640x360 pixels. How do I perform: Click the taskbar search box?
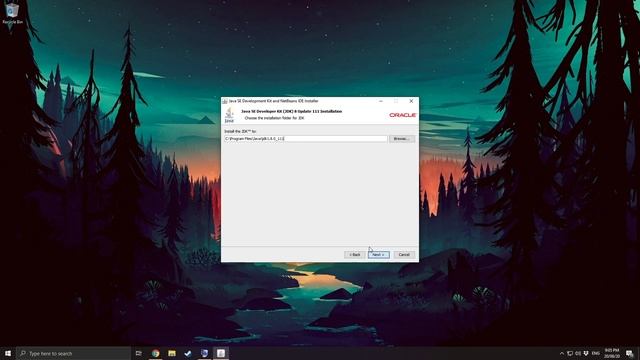point(73,353)
